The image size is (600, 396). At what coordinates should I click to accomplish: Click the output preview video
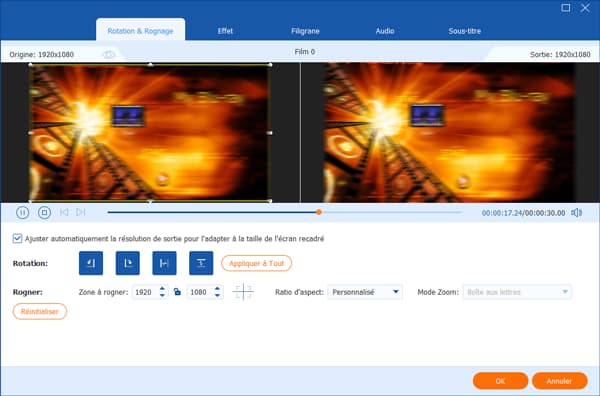pyautogui.click(x=449, y=132)
